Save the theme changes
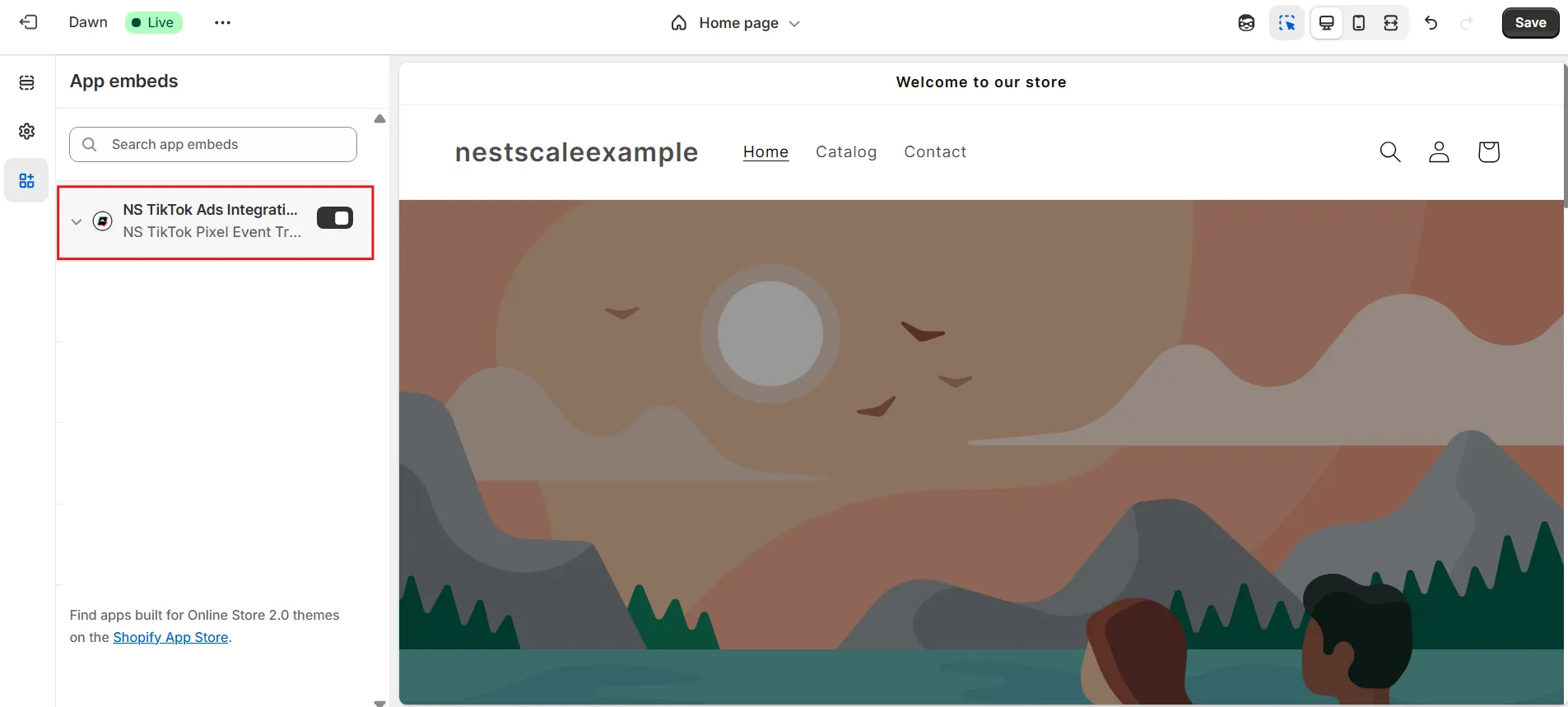This screenshot has height=707, width=1568. pos(1530,23)
